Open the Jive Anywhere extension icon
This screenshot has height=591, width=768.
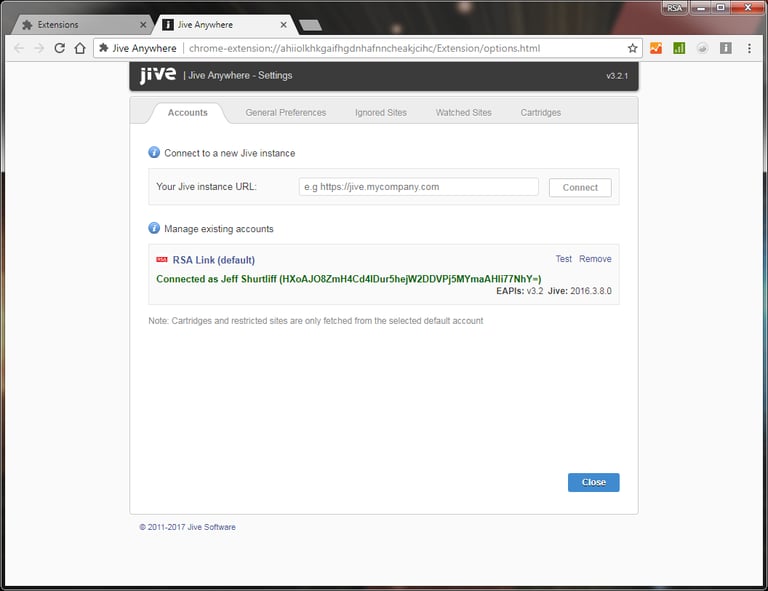(726, 48)
